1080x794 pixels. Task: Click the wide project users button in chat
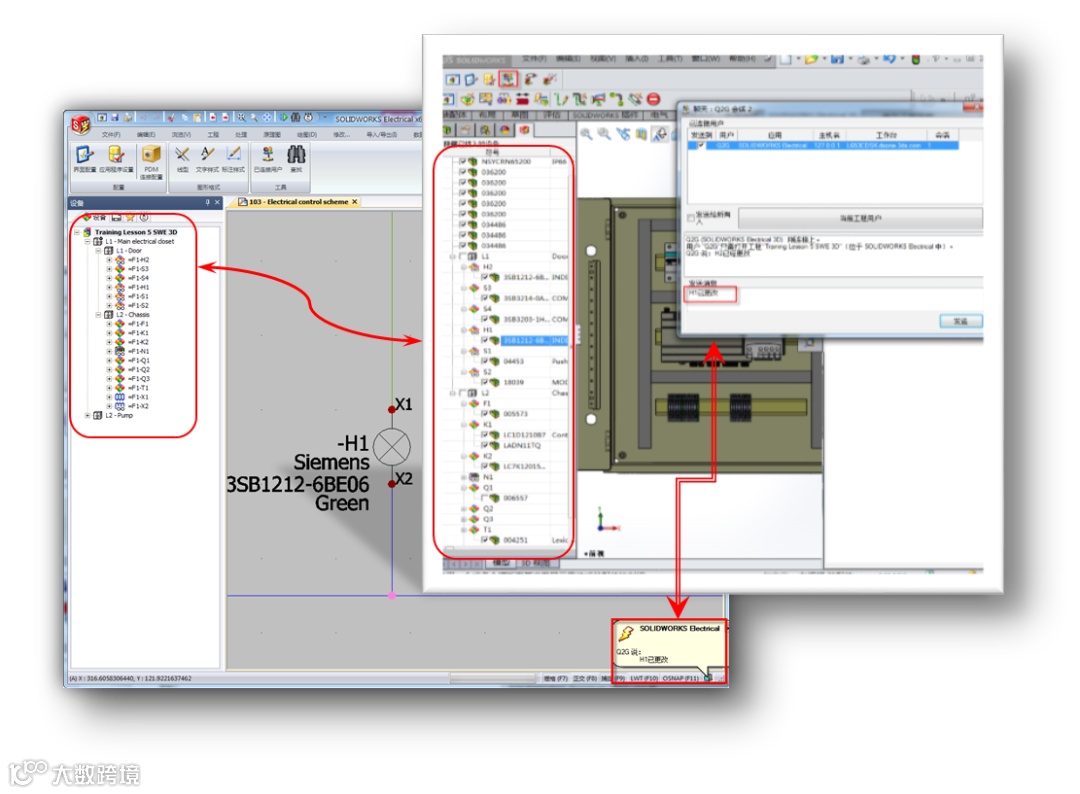[x=860, y=218]
